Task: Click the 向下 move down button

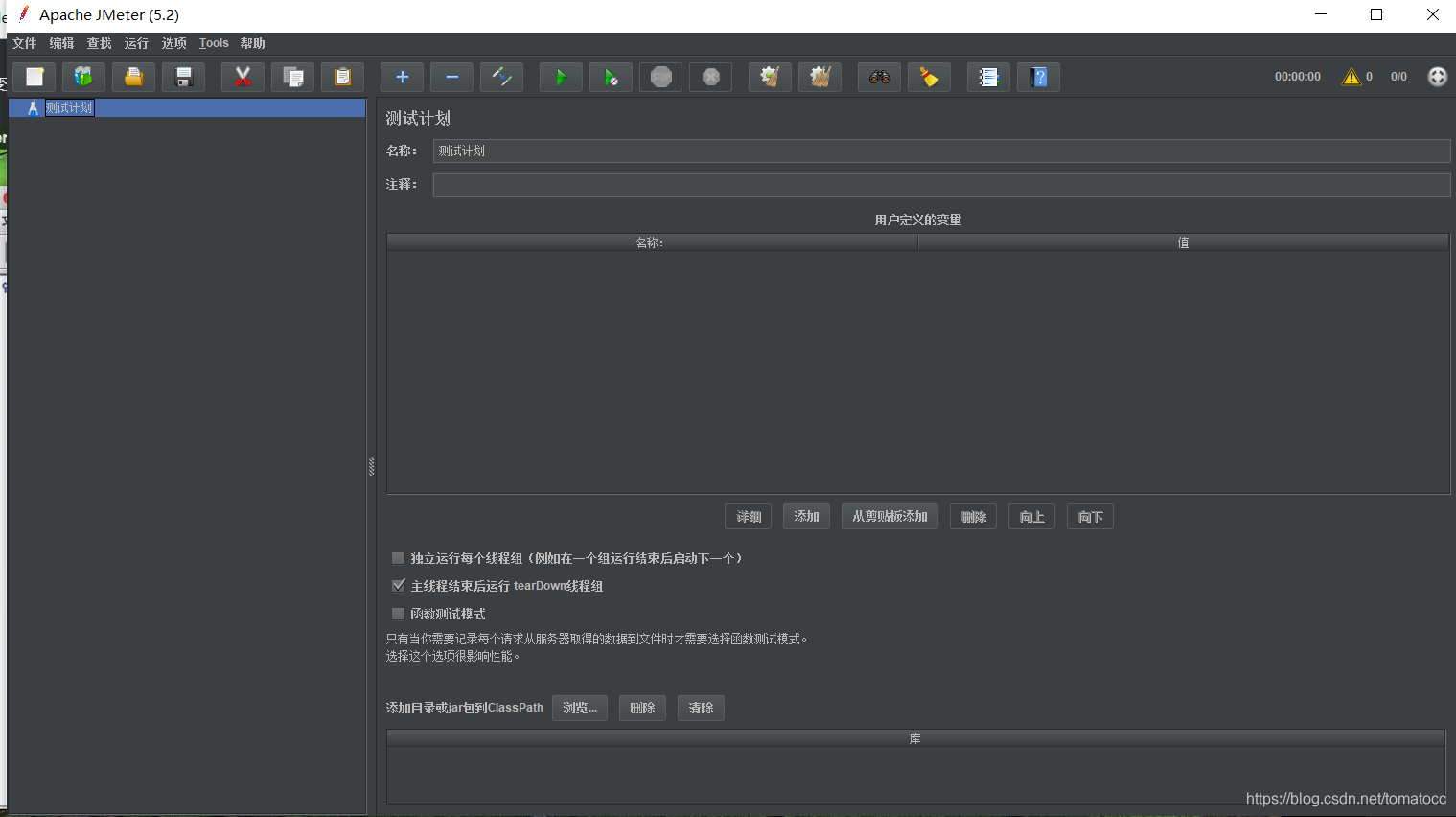Action: click(x=1091, y=517)
